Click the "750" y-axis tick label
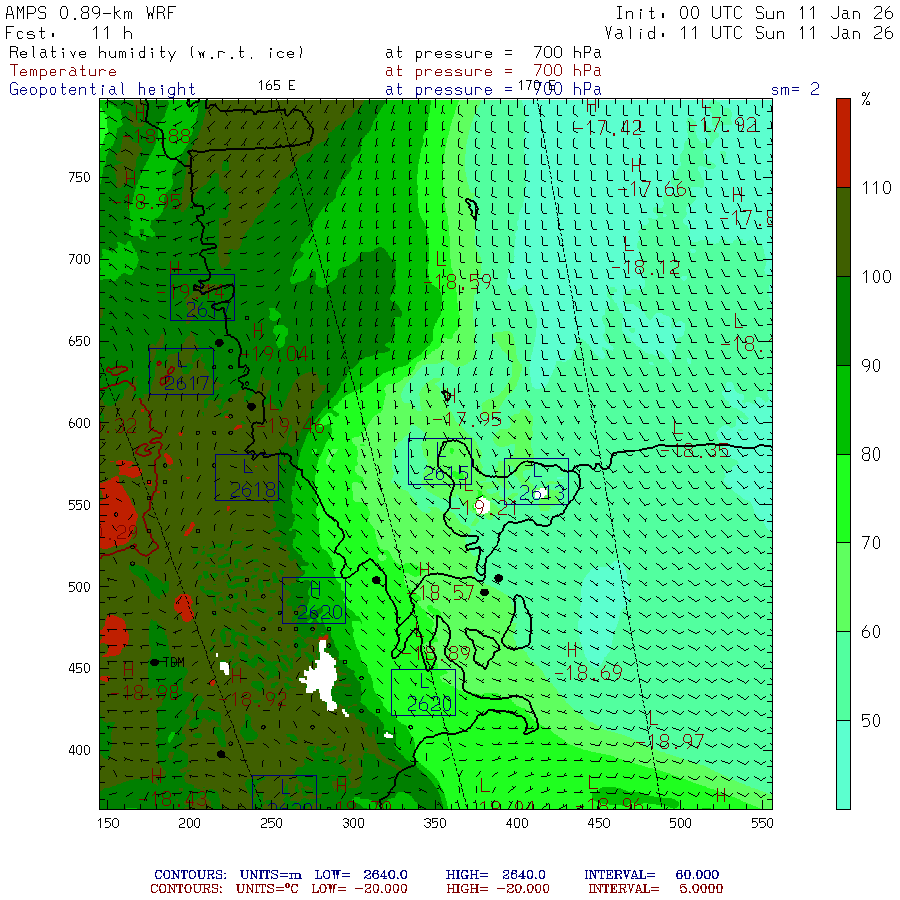 79,177
